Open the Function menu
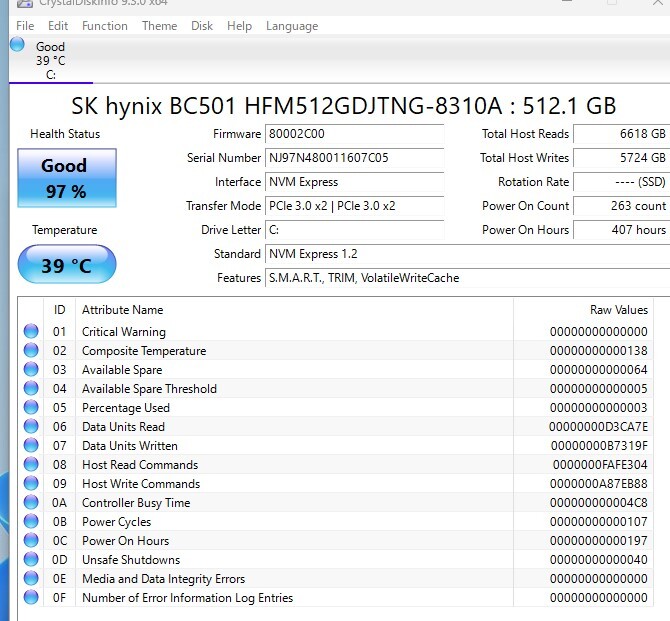Image resolution: width=670 pixels, height=621 pixels. tap(104, 26)
